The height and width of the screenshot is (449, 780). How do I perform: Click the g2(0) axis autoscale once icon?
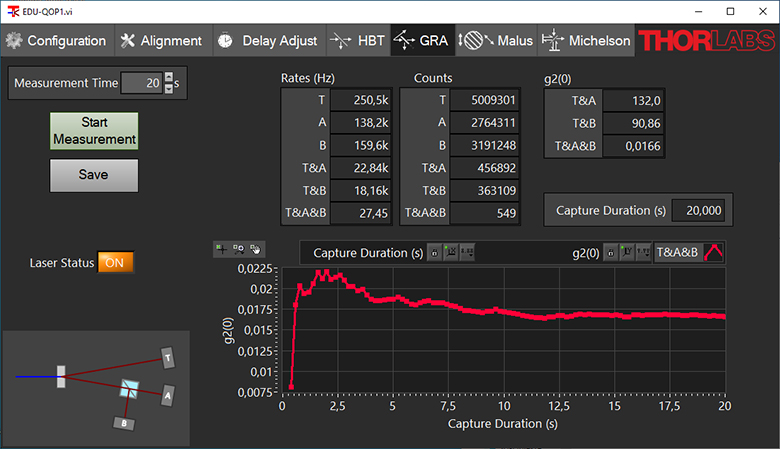point(626,253)
